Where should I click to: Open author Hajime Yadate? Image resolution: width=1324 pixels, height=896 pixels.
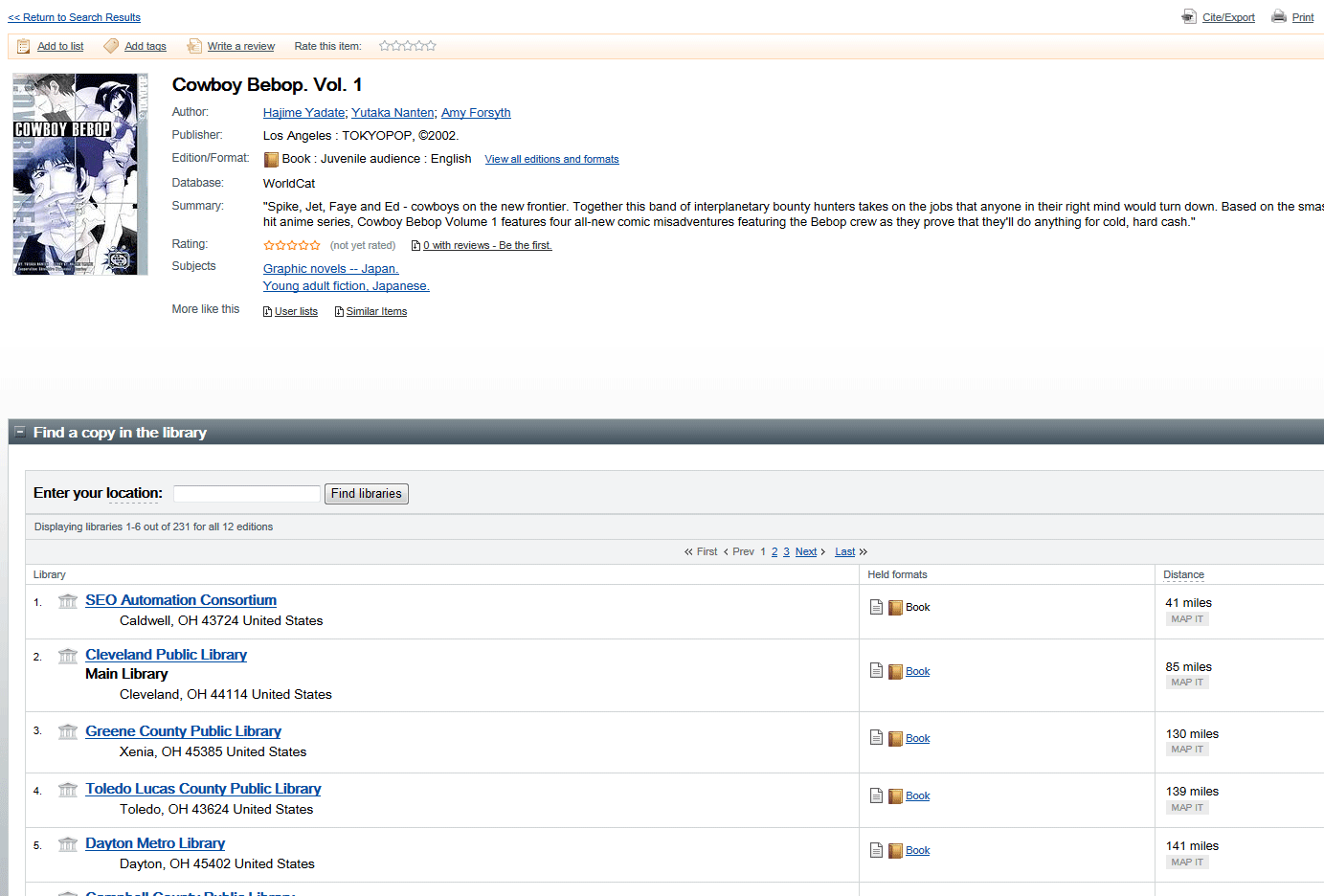[x=303, y=113]
